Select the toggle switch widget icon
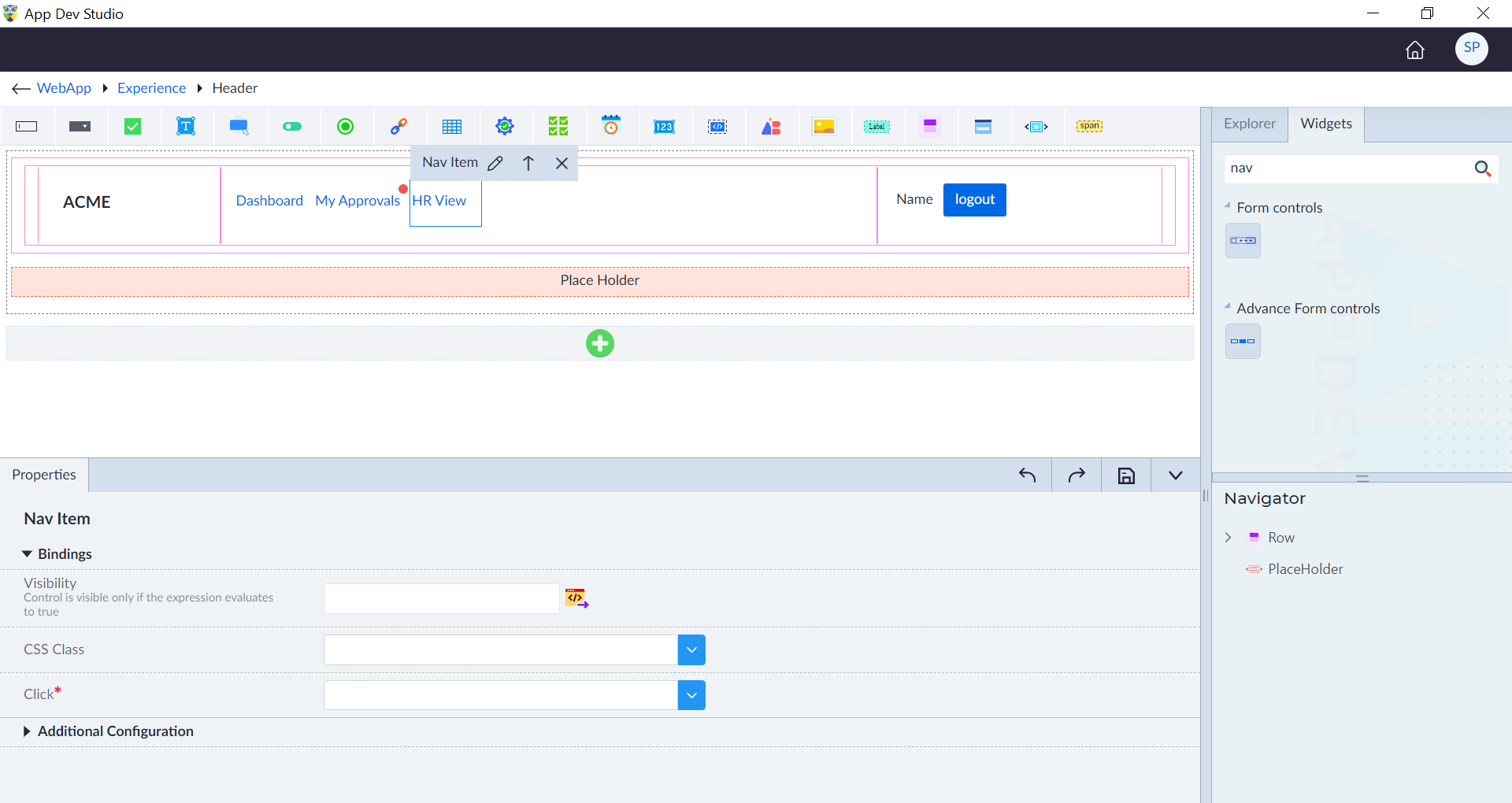Image resolution: width=1512 pixels, height=803 pixels. pyautogui.click(x=292, y=127)
